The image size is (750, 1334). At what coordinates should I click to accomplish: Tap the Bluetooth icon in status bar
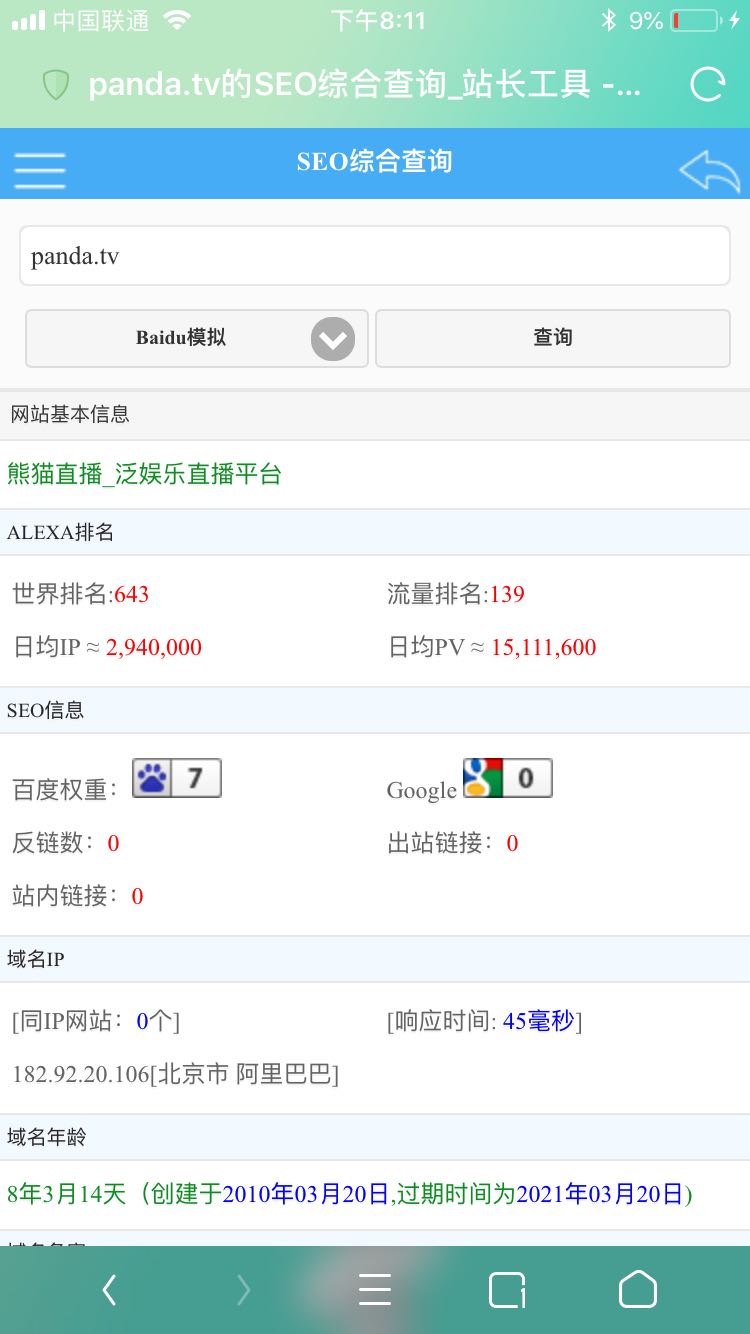(x=608, y=20)
